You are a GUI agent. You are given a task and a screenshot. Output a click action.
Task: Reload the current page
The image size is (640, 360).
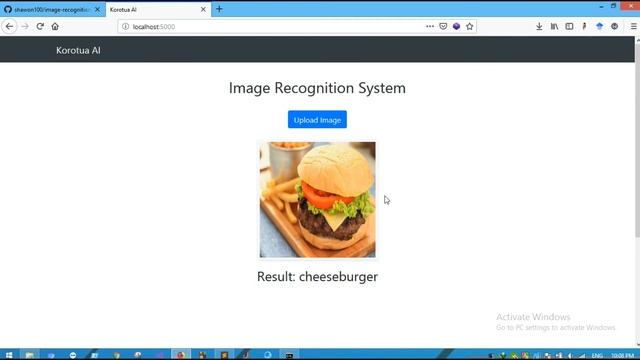pyautogui.click(x=40, y=27)
